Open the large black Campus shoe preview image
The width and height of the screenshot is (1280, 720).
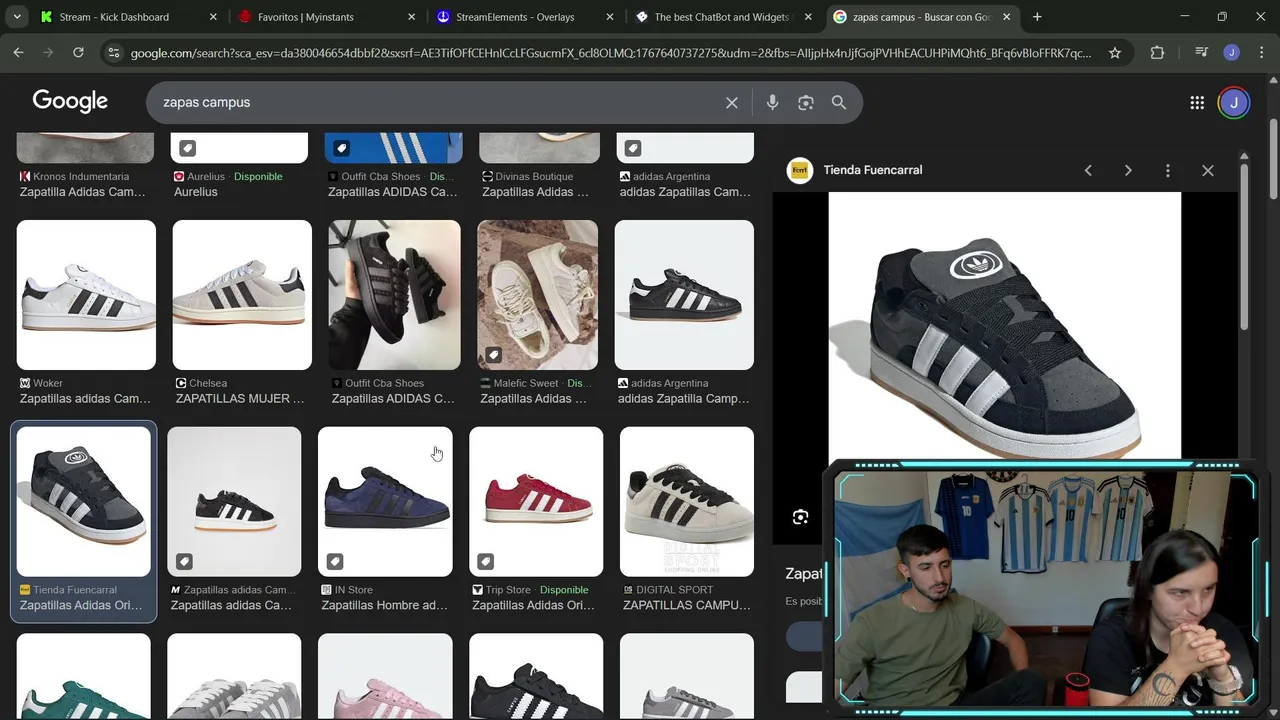[1004, 326]
